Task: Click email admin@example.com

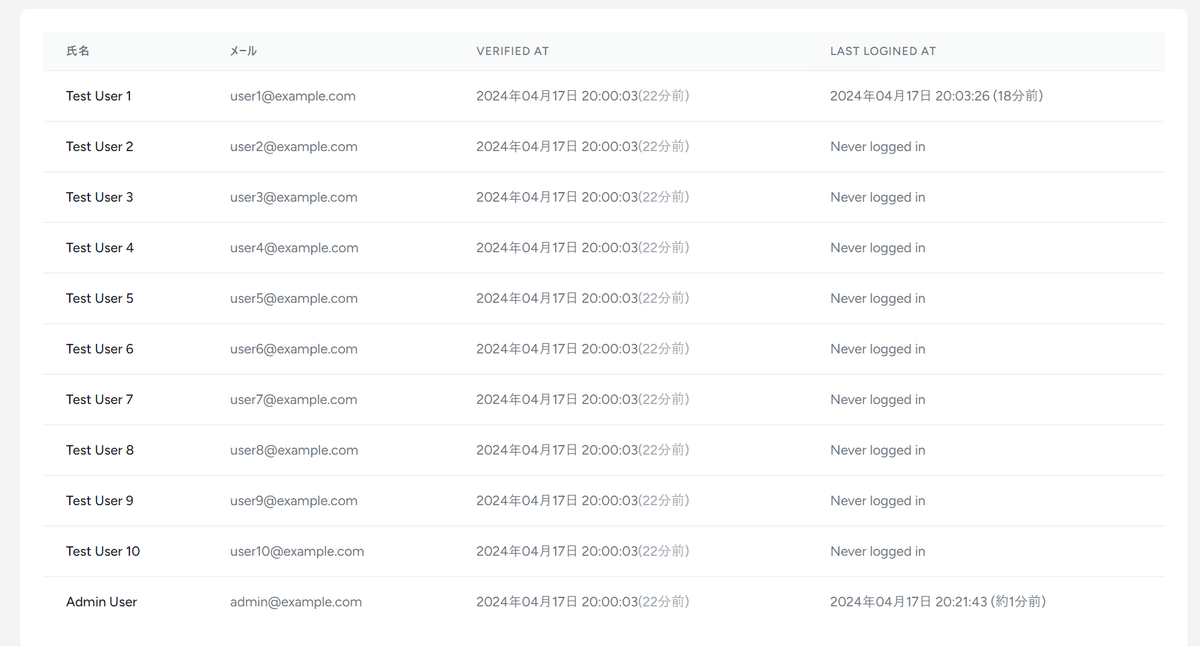Action: pos(296,602)
